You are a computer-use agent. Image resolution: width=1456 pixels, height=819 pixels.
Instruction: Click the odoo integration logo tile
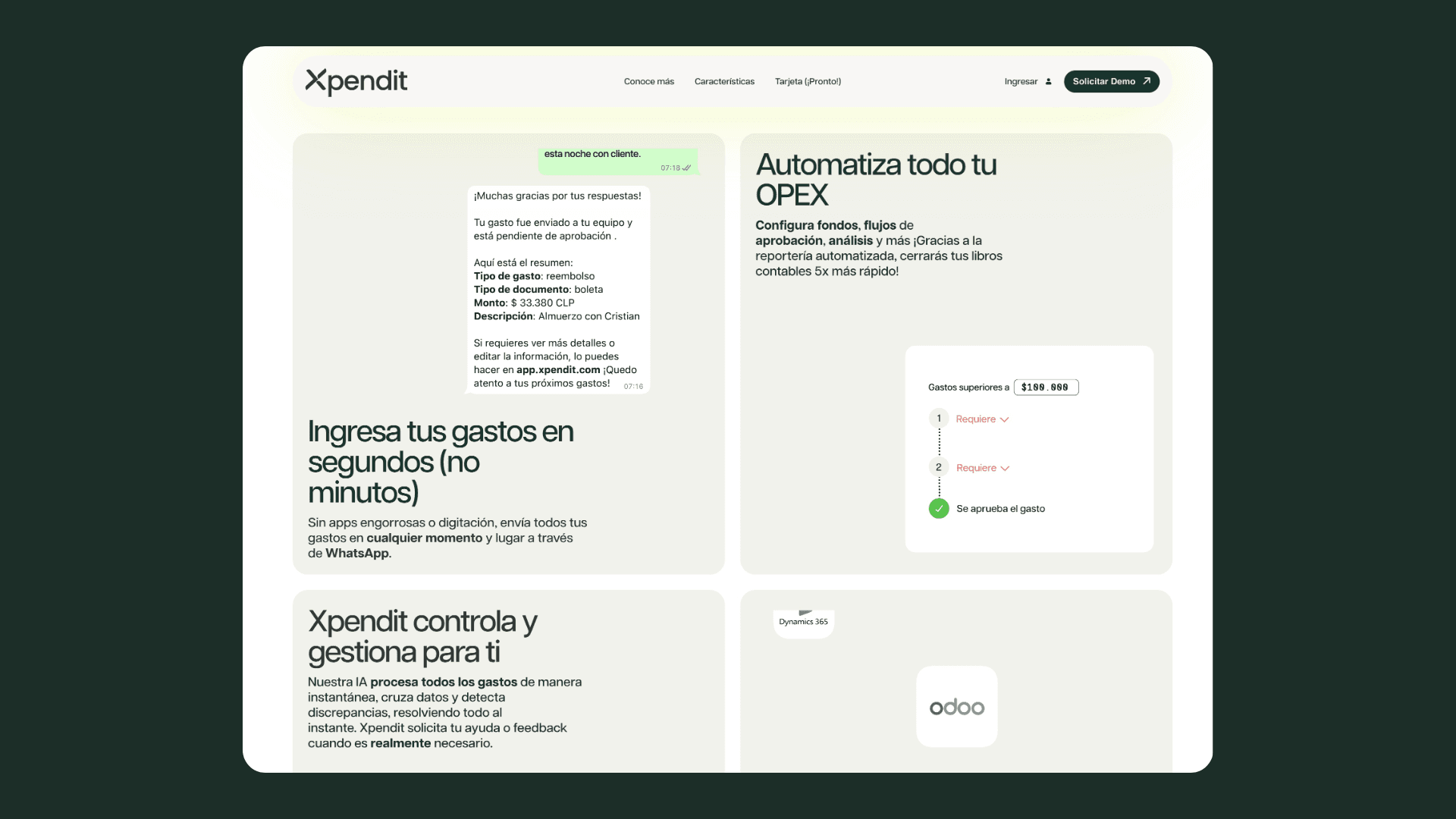(956, 707)
